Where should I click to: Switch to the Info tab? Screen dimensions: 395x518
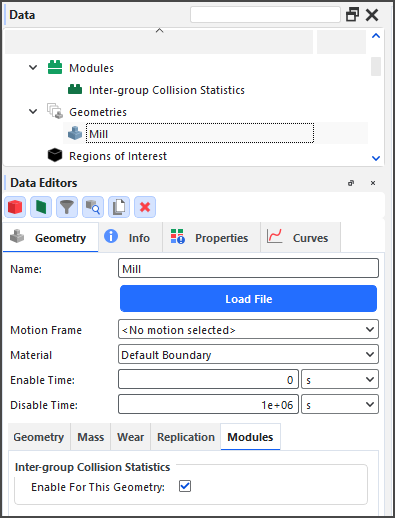click(x=130, y=238)
